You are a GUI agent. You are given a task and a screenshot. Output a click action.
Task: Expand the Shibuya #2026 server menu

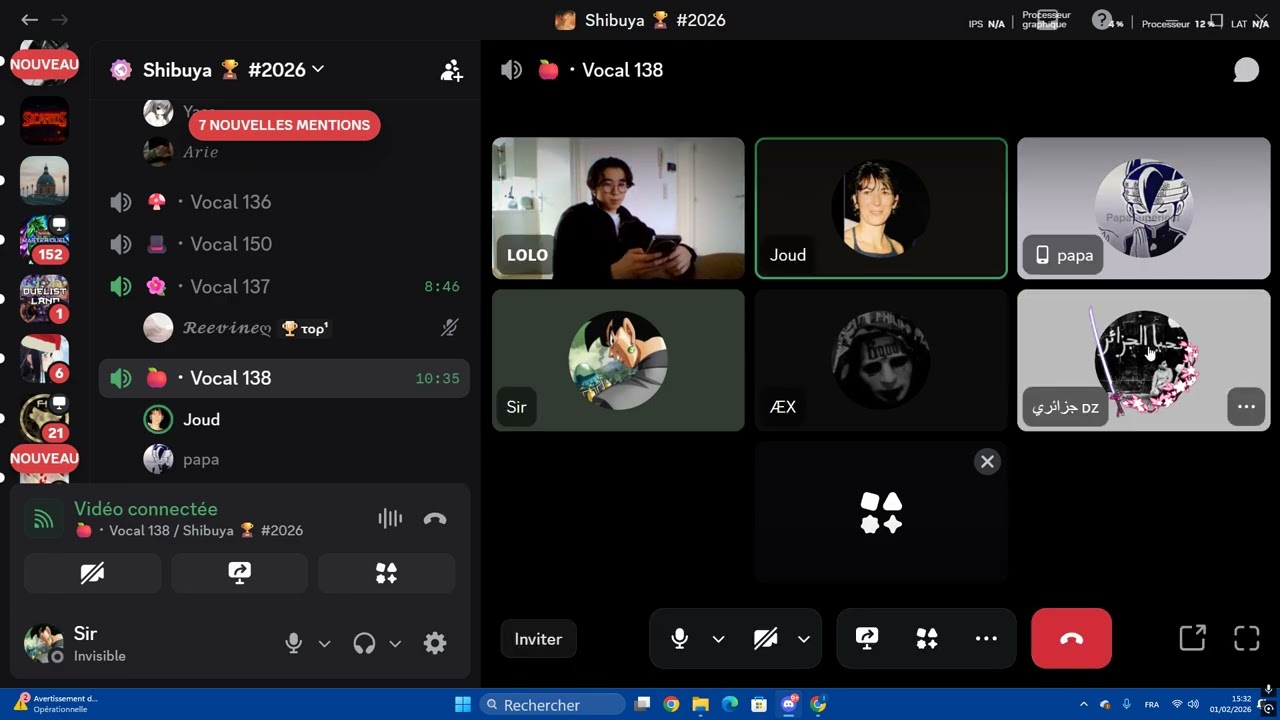coord(234,70)
